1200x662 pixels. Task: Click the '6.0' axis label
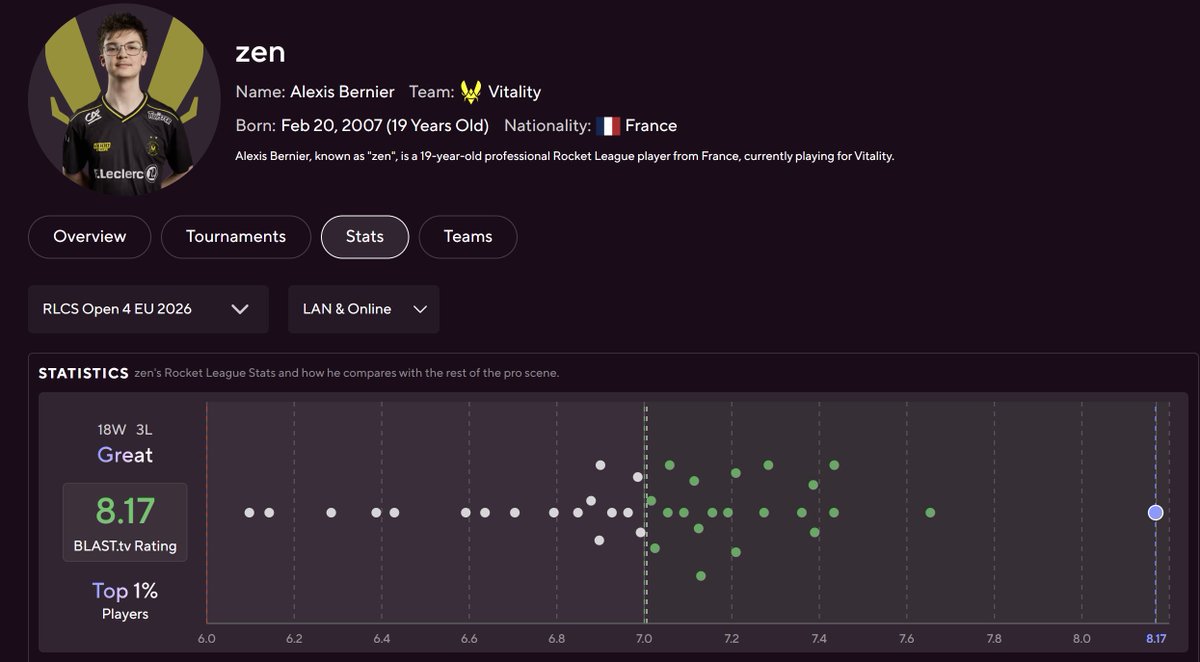(206, 638)
